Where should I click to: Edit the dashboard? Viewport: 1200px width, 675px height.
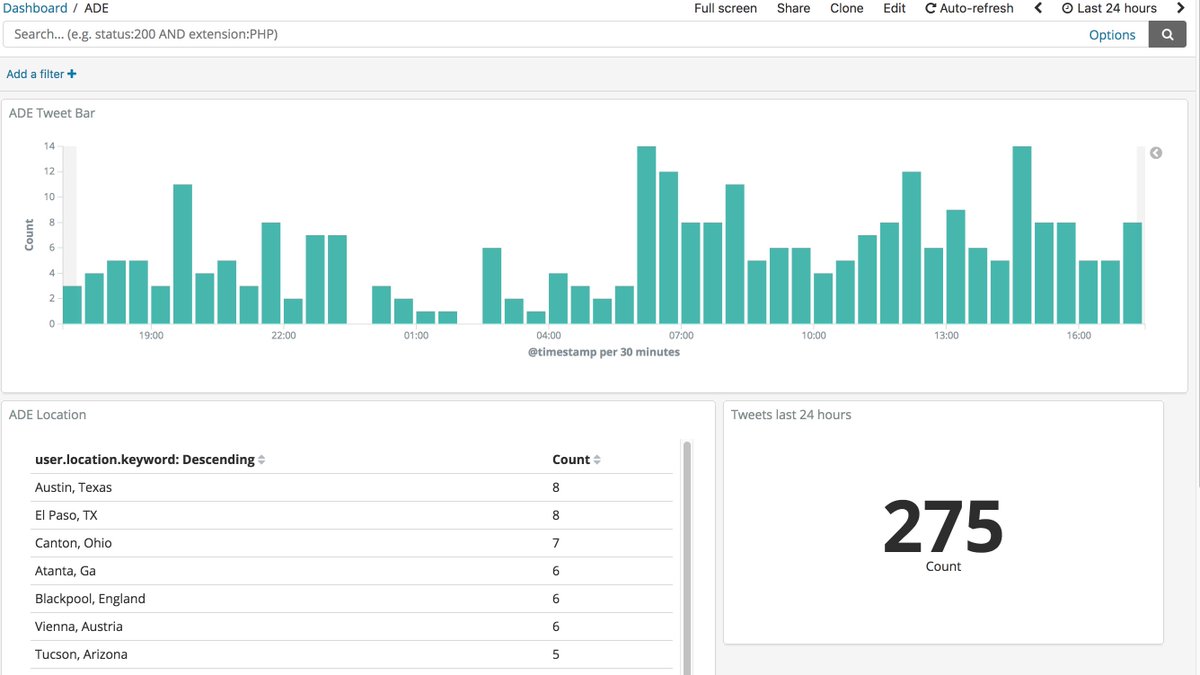895,8
